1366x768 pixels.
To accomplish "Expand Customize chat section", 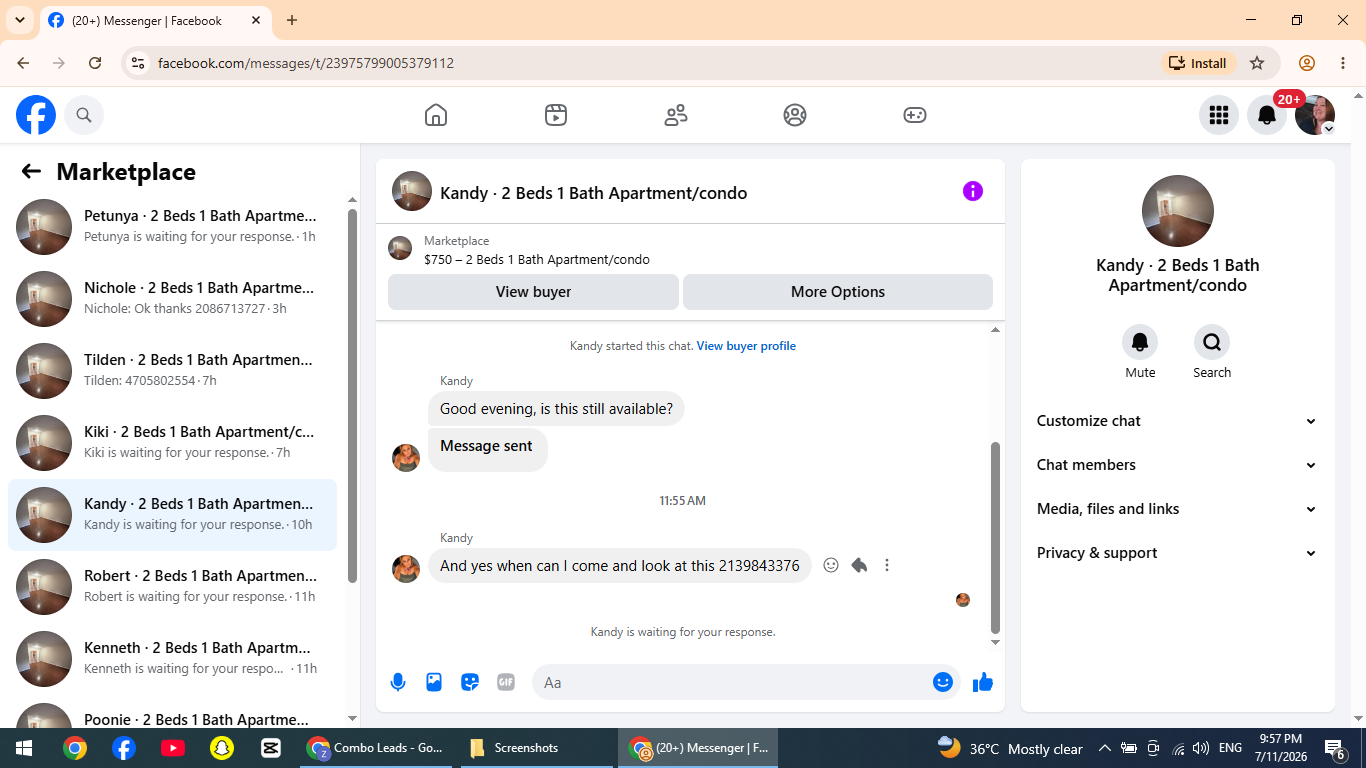I will click(x=1177, y=421).
